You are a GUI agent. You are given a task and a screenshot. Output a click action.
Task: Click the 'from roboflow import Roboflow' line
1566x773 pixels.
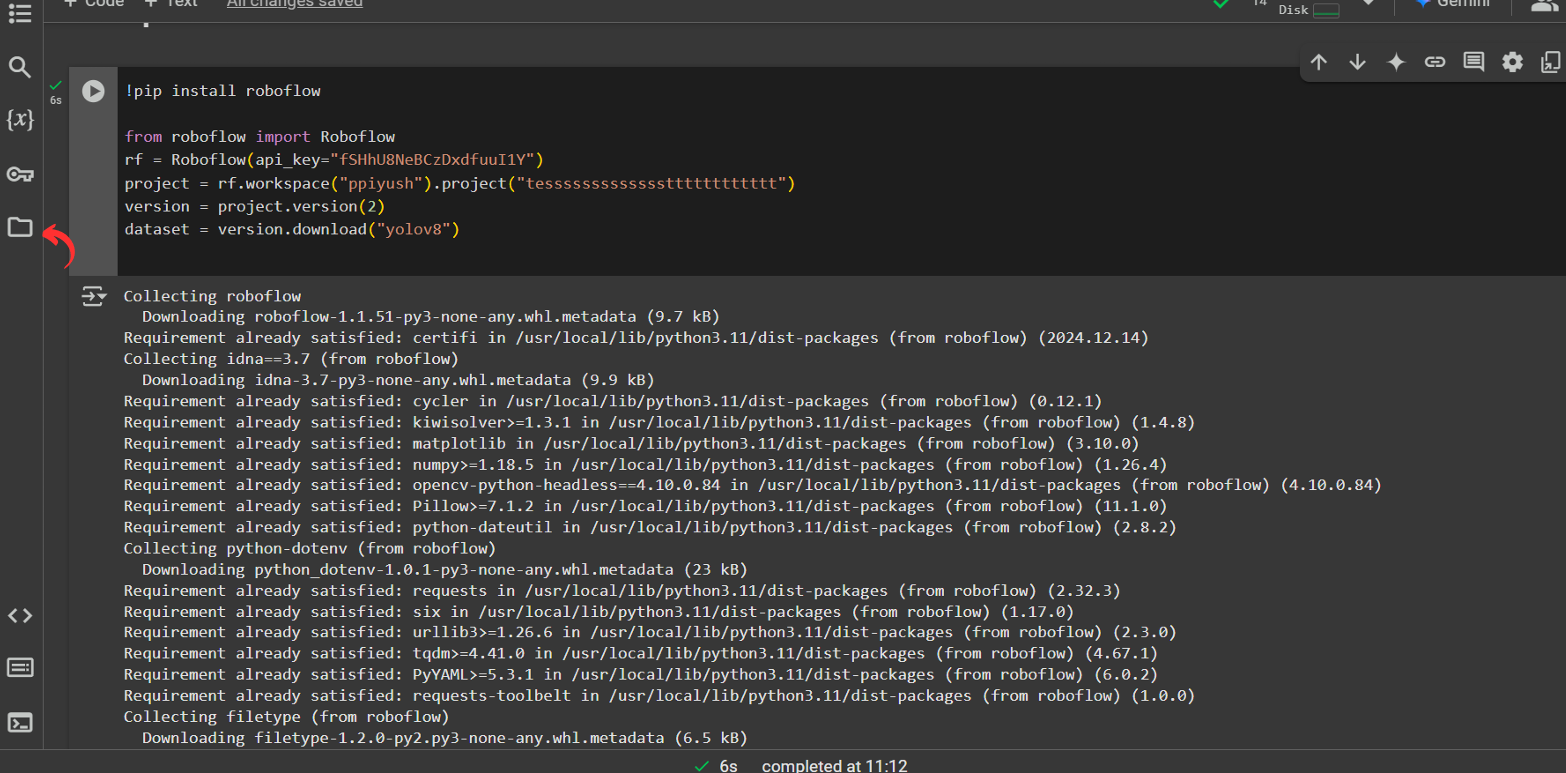coord(260,137)
